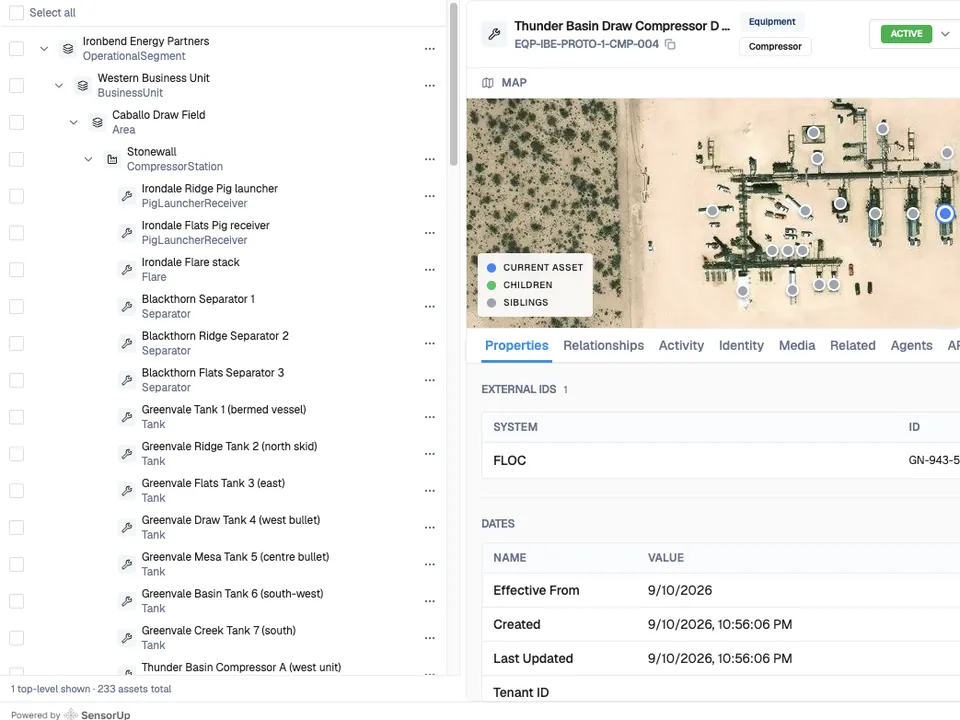Screen dimensions: 960x720
Task: Click the wrench icon of Irondale Flare stack
Action: coord(127,269)
